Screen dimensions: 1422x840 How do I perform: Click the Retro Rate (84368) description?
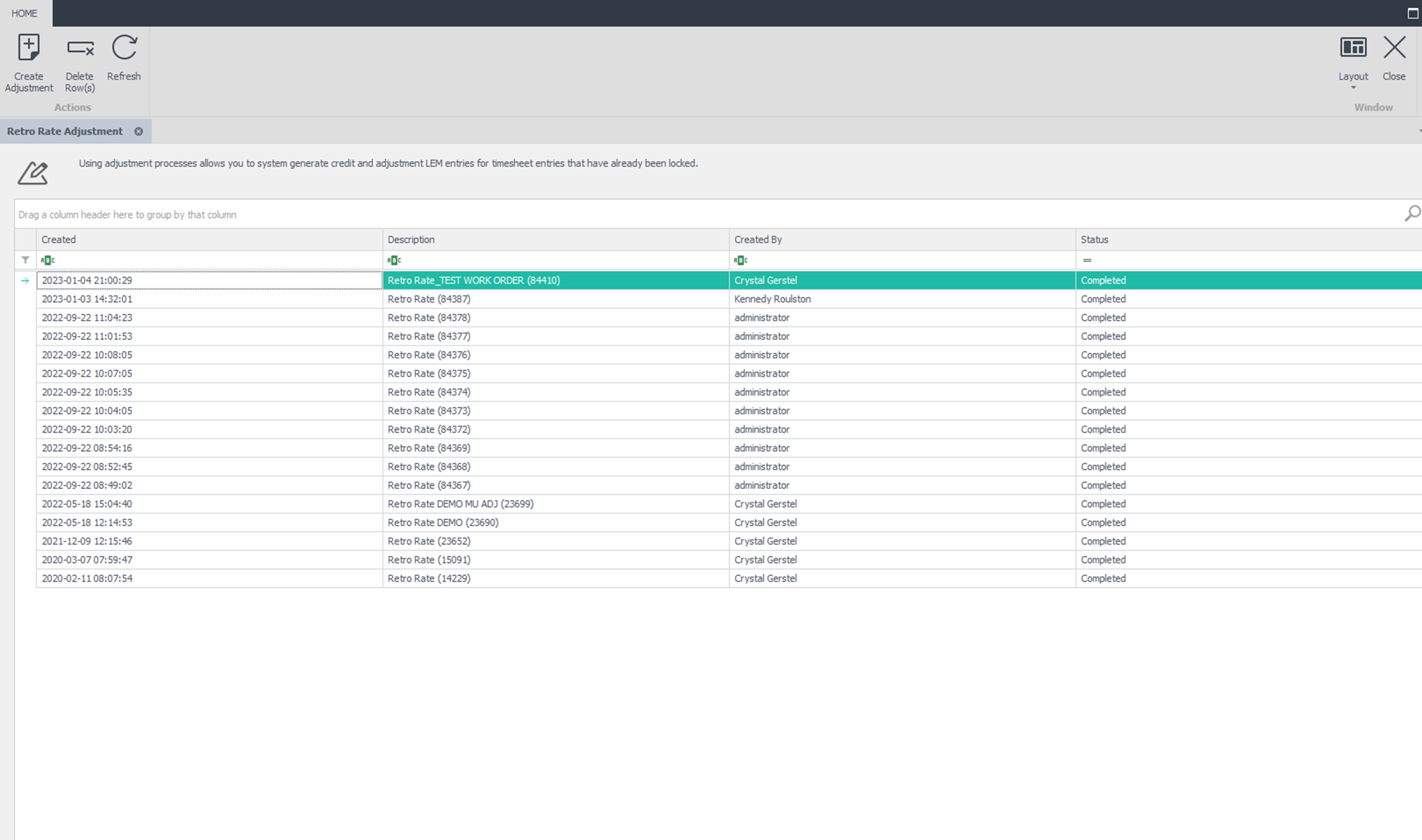pos(429,466)
